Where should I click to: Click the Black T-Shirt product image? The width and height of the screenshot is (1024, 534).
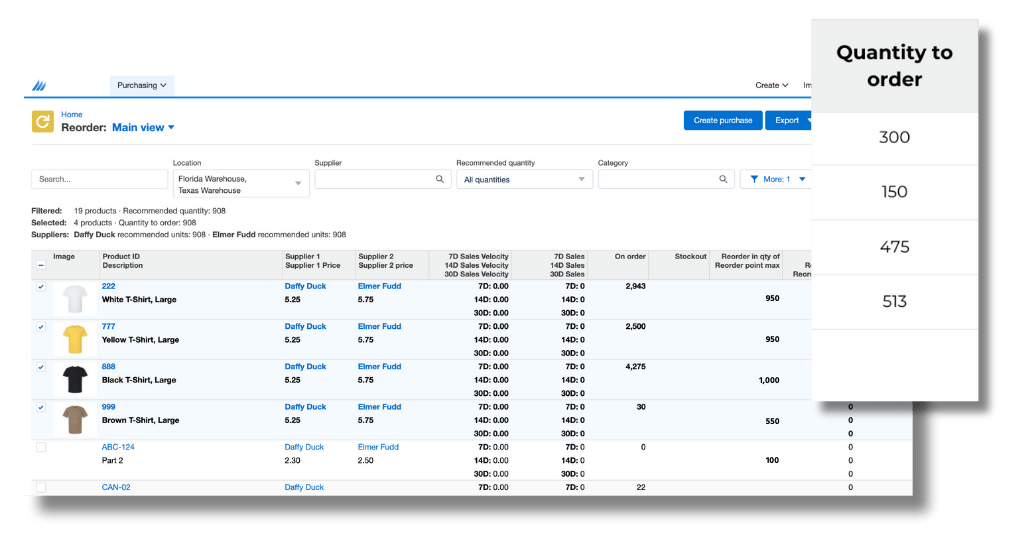click(x=73, y=379)
